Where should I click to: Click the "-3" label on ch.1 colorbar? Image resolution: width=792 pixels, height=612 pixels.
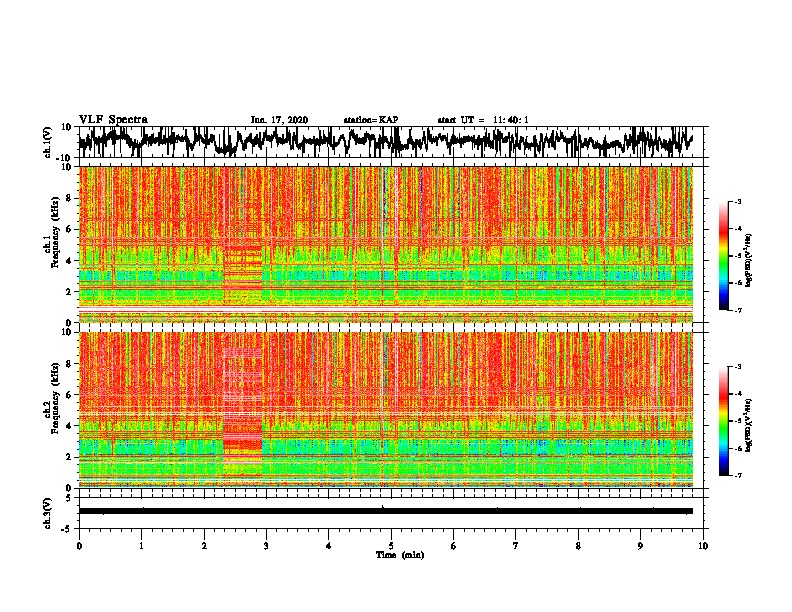pyautogui.click(x=737, y=201)
